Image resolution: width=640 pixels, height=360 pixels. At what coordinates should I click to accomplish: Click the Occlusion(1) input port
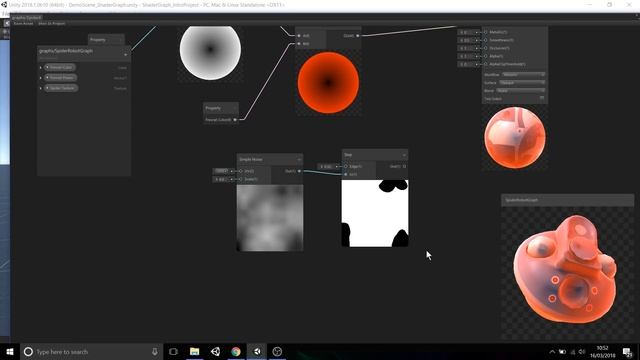[x=486, y=48]
